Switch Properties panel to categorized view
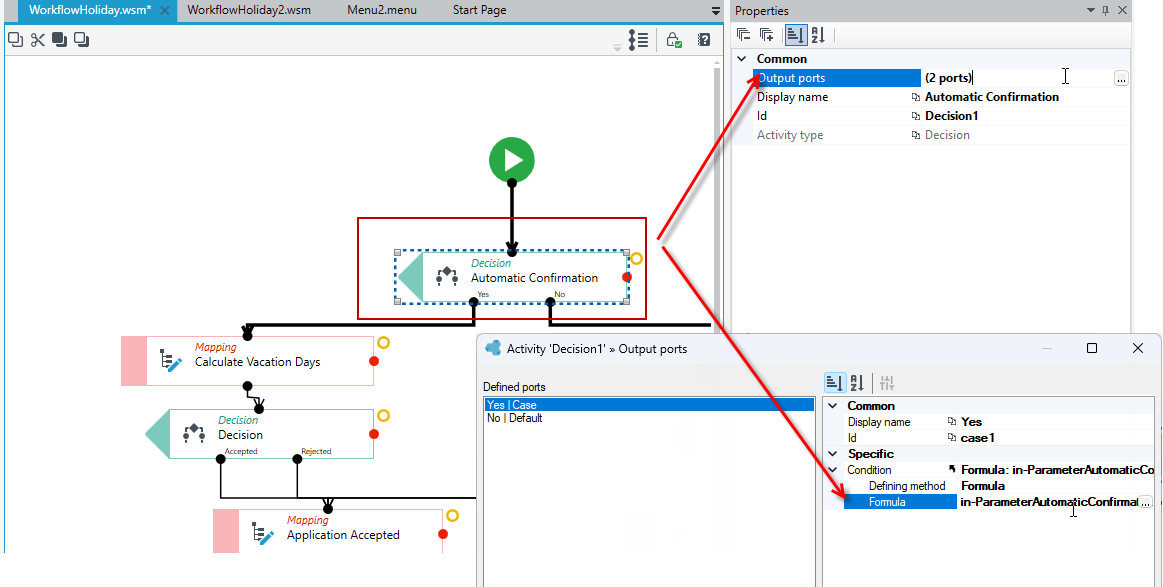 click(795, 35)
